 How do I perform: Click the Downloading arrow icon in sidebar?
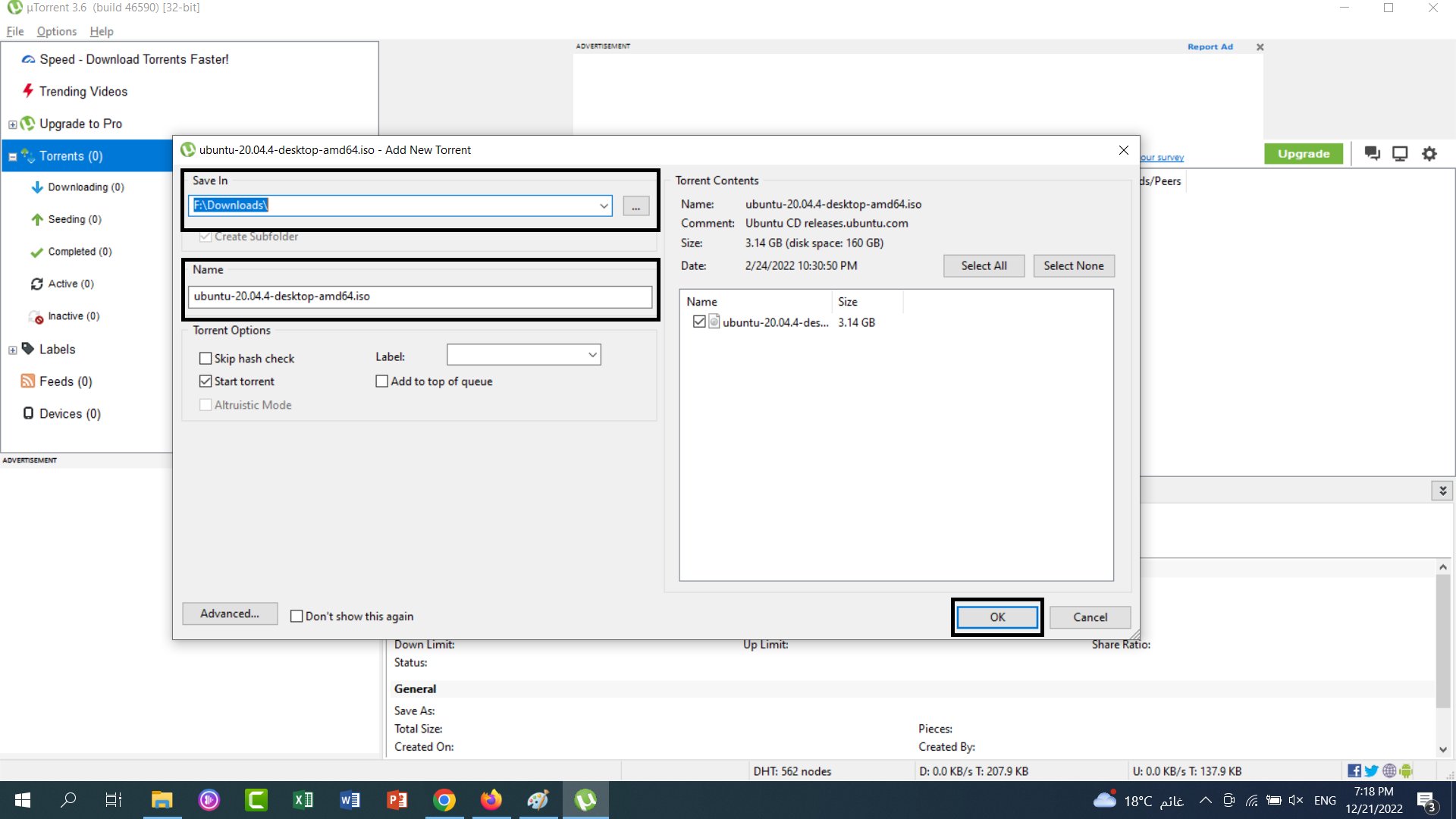[36, 187]
